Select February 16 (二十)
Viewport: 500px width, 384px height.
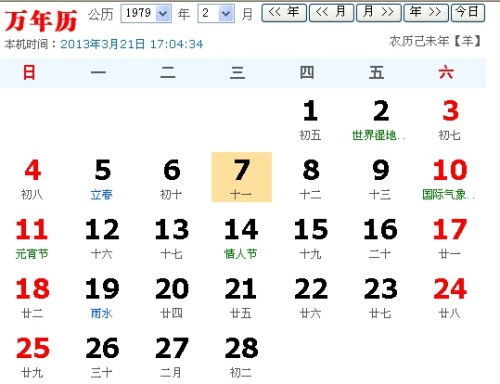click(x=380, y=238)
